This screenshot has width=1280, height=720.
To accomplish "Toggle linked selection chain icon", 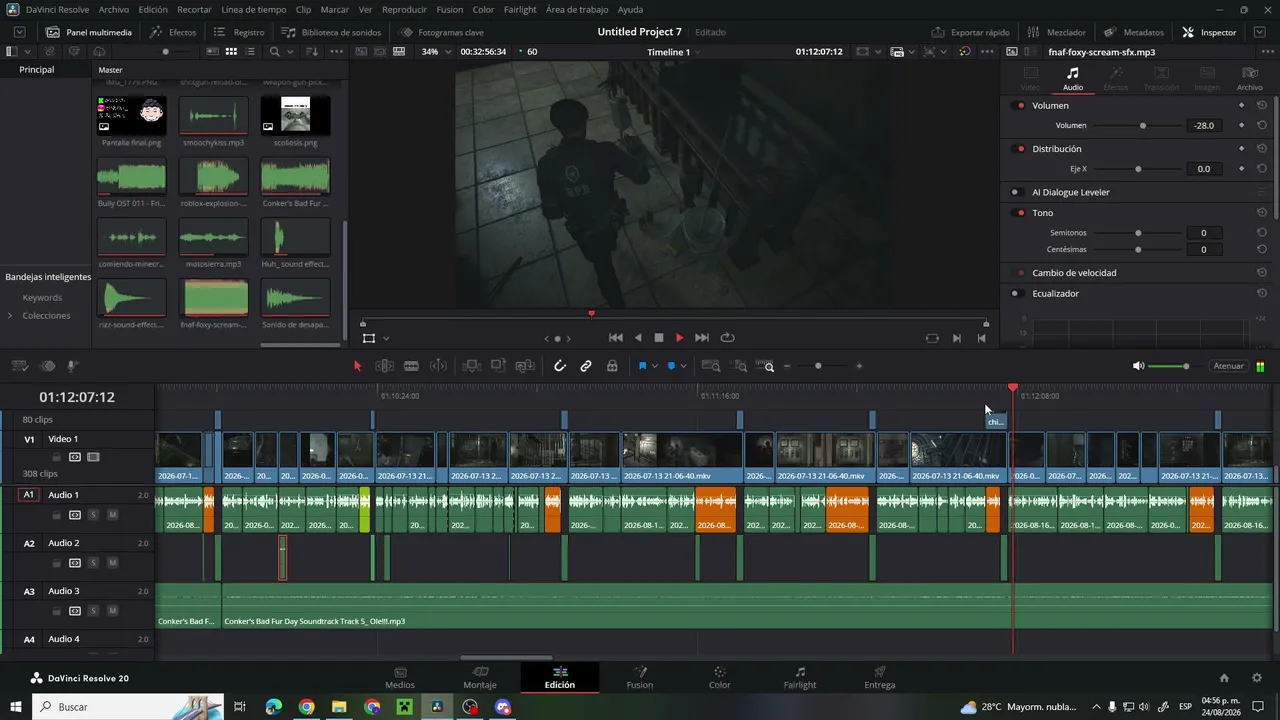I will point(586,366).
